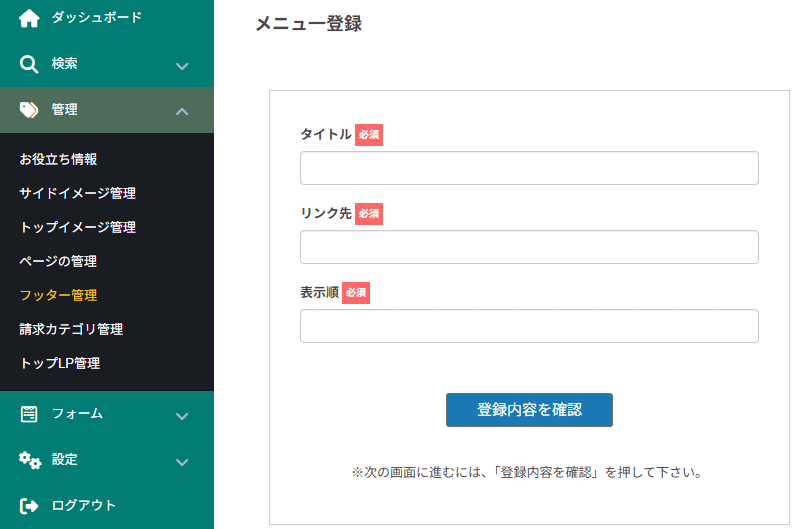The width and height of the screenshot is (797, 529).
Task: Click the 設定 gears icon
Action: pos(29,460)
